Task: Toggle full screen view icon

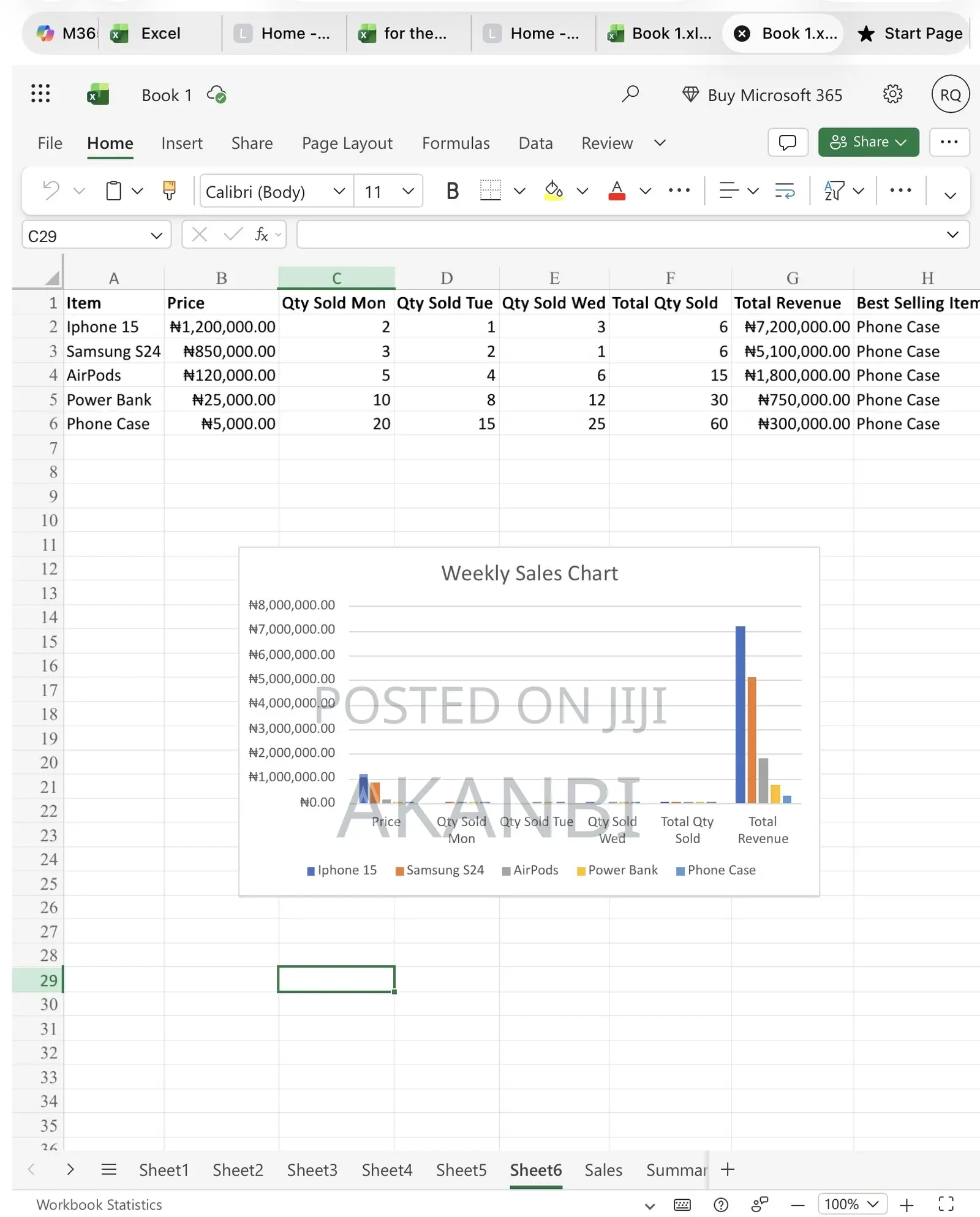Action: click(x=946, y=1205)
